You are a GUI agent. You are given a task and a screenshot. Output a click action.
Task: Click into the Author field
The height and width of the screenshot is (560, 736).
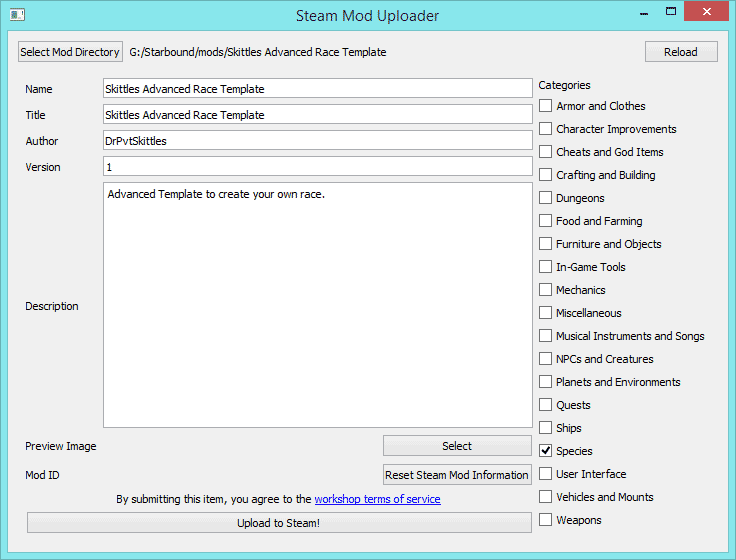coord(318,141)
